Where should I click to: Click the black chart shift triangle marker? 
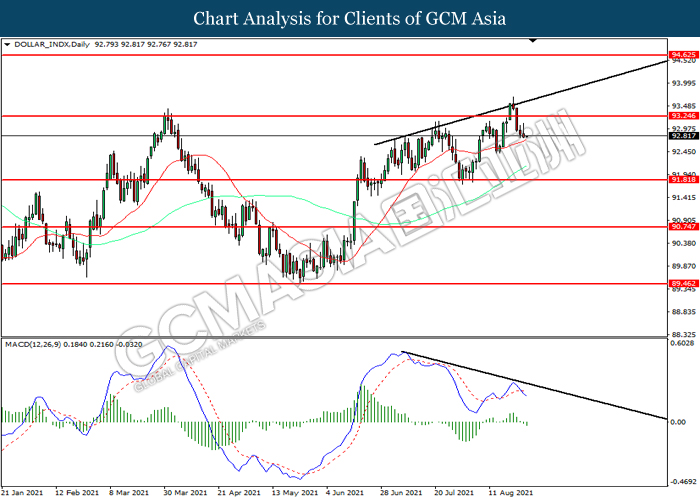tap(534, 41)
